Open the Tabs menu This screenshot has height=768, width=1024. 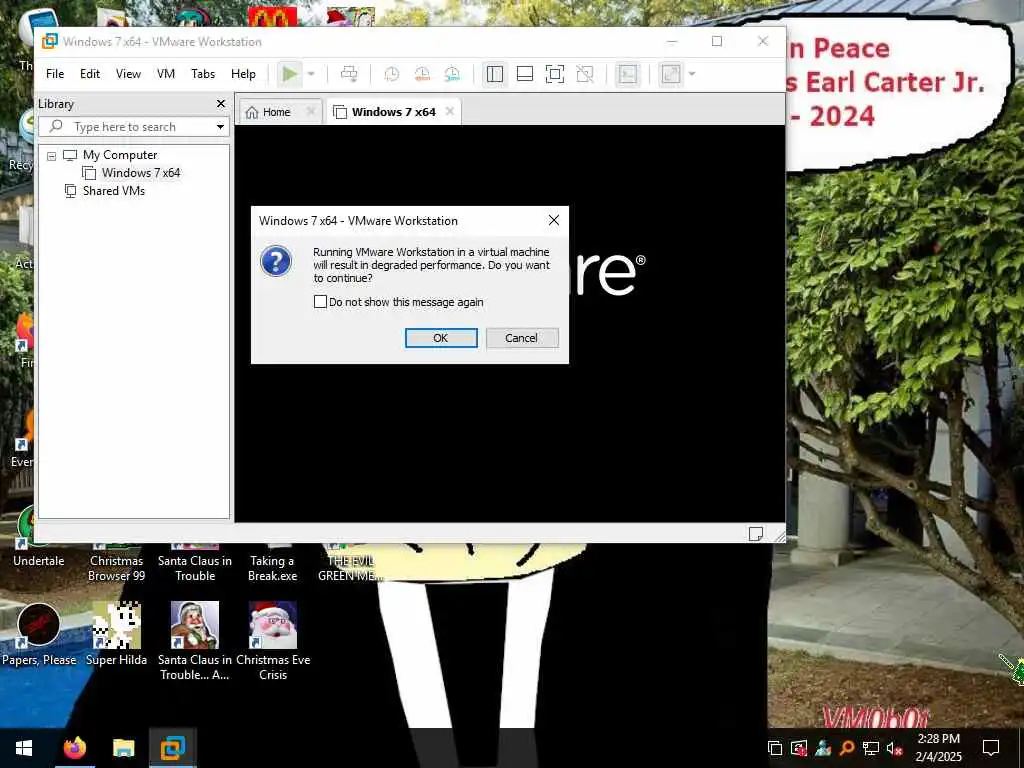203,74
